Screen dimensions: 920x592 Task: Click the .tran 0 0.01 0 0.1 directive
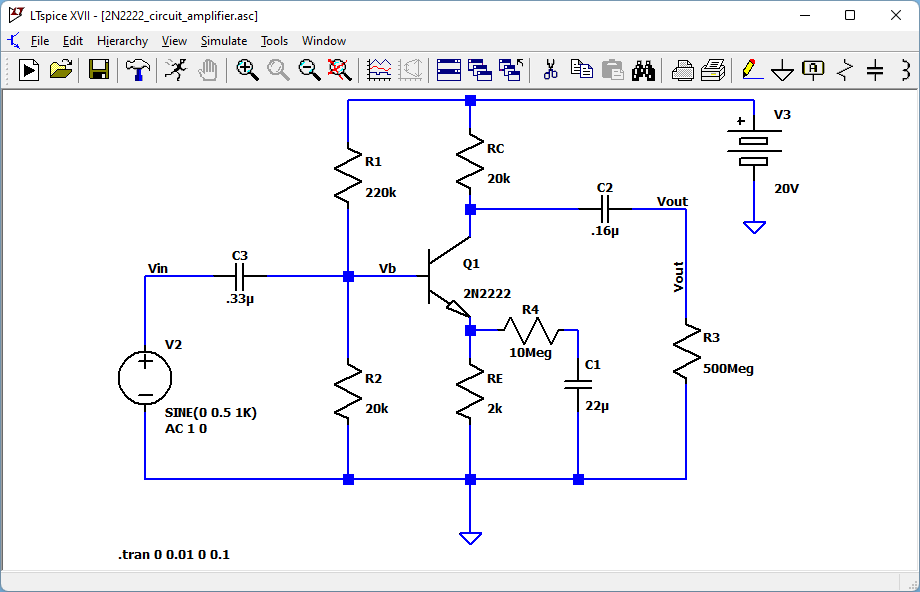(174, 554)
